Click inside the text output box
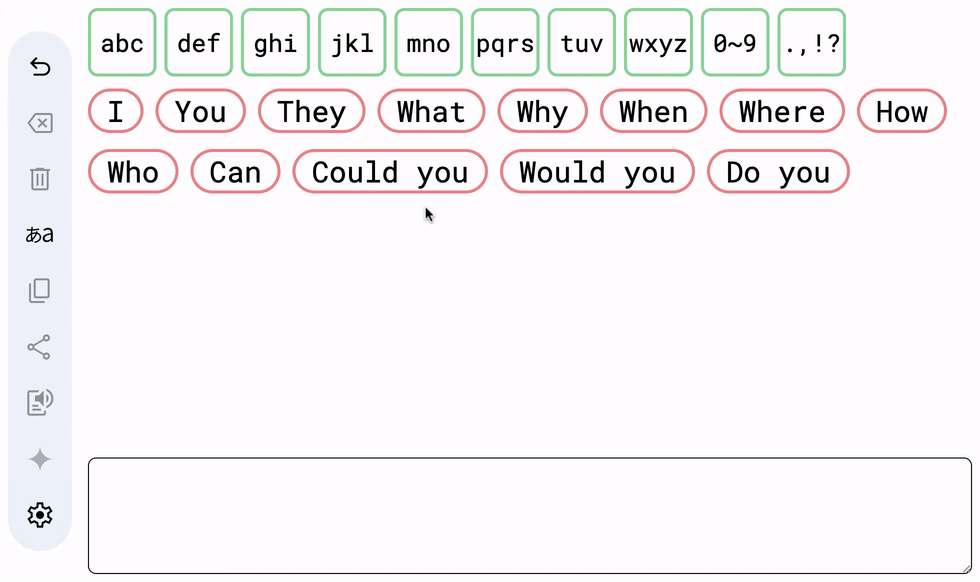 [530, 516]
